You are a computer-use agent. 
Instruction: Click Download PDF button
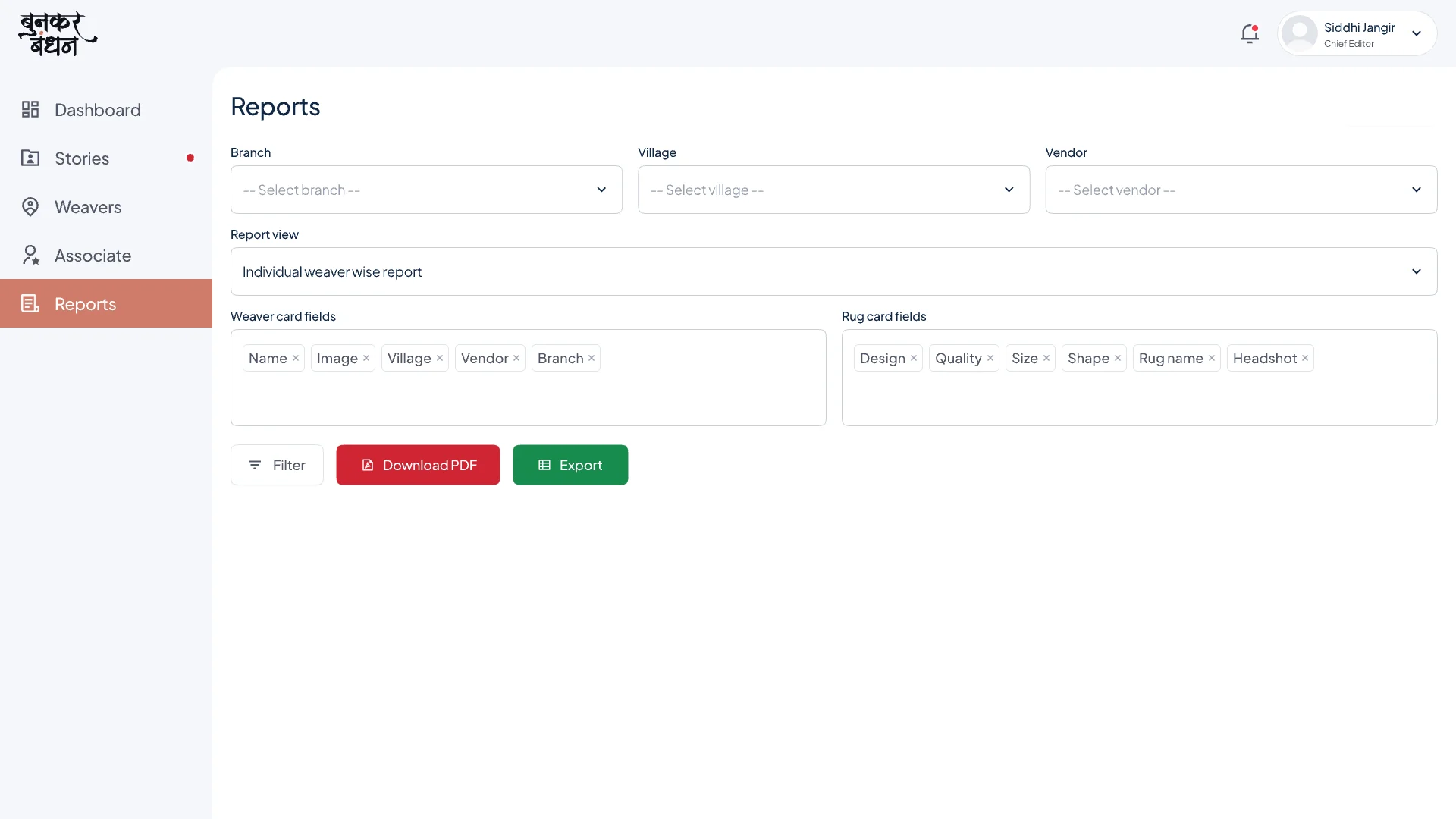[418, 465]
